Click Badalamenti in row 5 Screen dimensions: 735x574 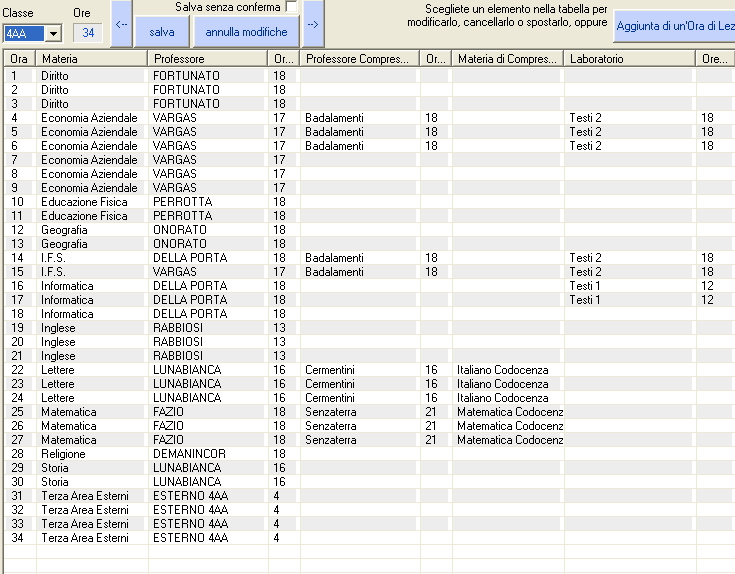[x=334, y=132]
